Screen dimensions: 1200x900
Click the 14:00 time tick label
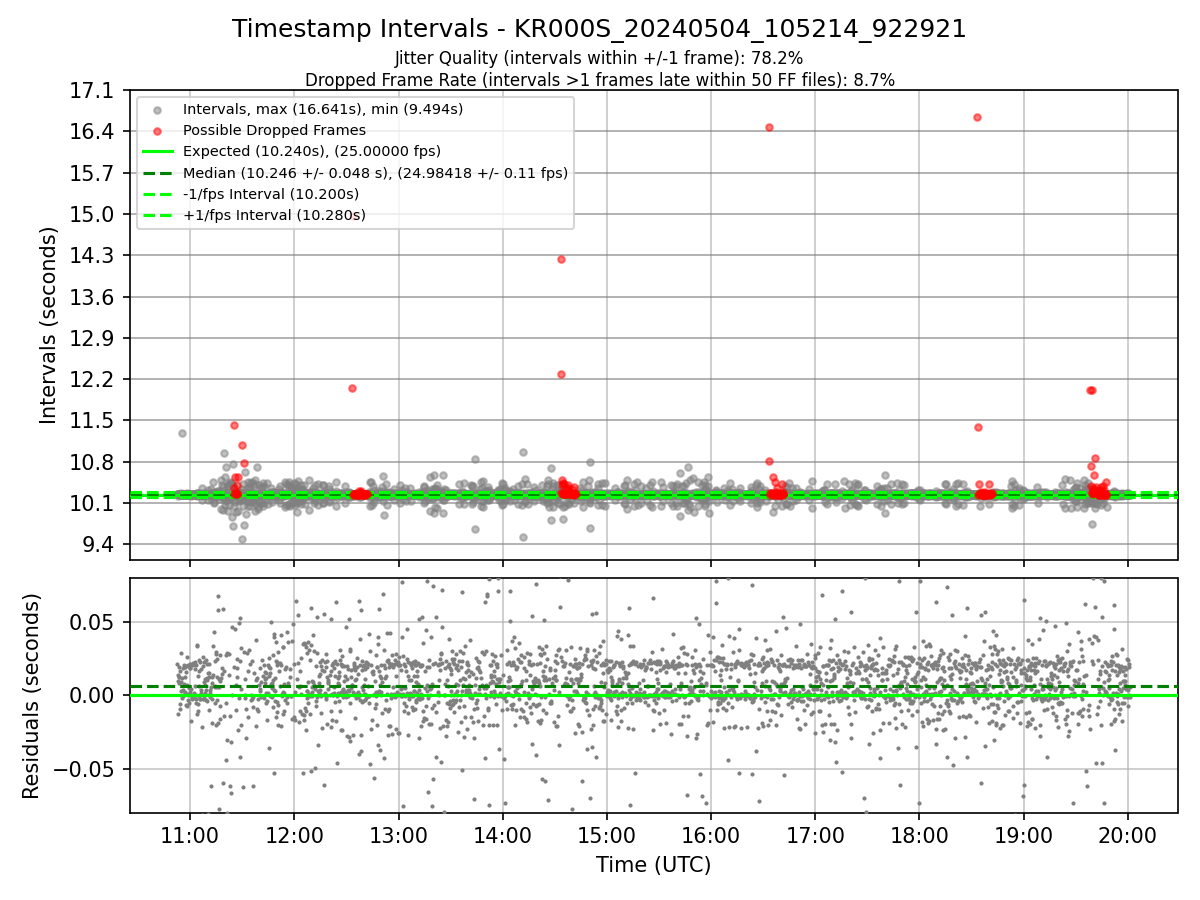pos(503,834)
